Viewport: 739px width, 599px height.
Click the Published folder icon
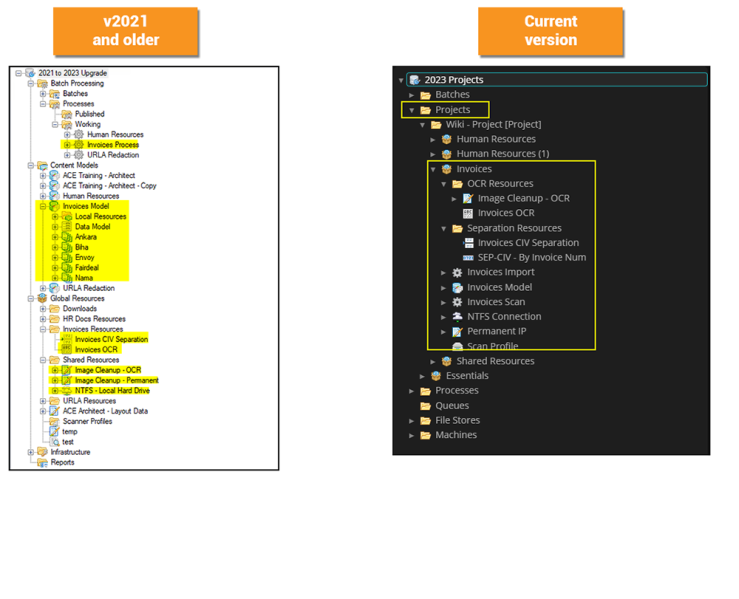(x=66, y=114)
